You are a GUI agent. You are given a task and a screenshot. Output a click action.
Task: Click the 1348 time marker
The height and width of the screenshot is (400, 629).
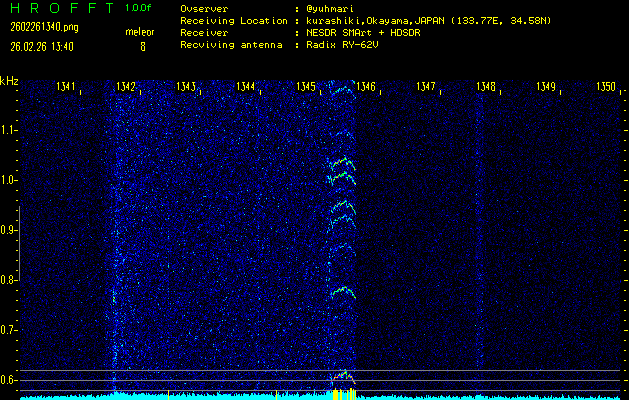(x=486, y=86)
